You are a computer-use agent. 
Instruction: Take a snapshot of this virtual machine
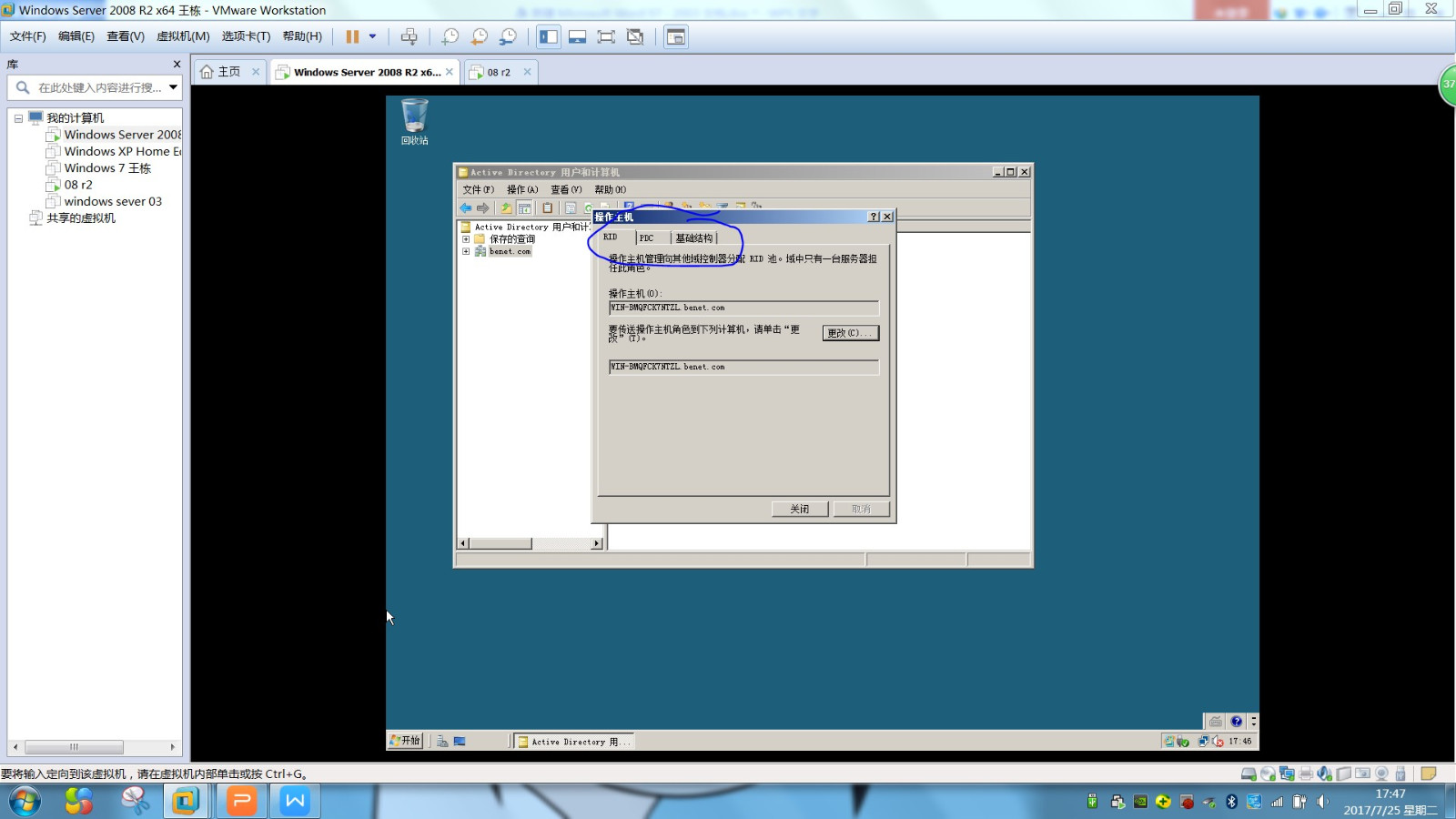(450, 36)
